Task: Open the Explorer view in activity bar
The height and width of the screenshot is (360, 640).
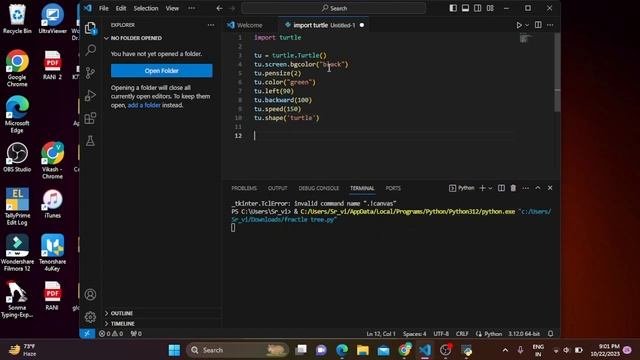Action: 90,28
